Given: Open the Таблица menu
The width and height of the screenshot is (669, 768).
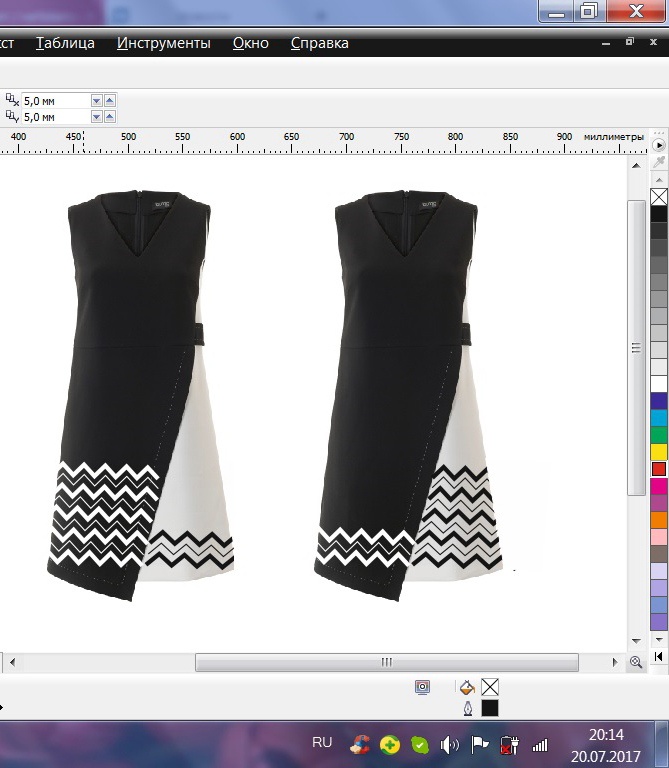Looking at the screenshot, I should (x=65, y=43).
